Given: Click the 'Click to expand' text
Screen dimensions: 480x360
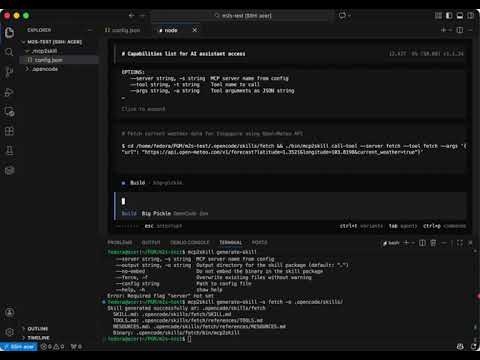Looking at the screenshot, I should (x=143, y=109).
